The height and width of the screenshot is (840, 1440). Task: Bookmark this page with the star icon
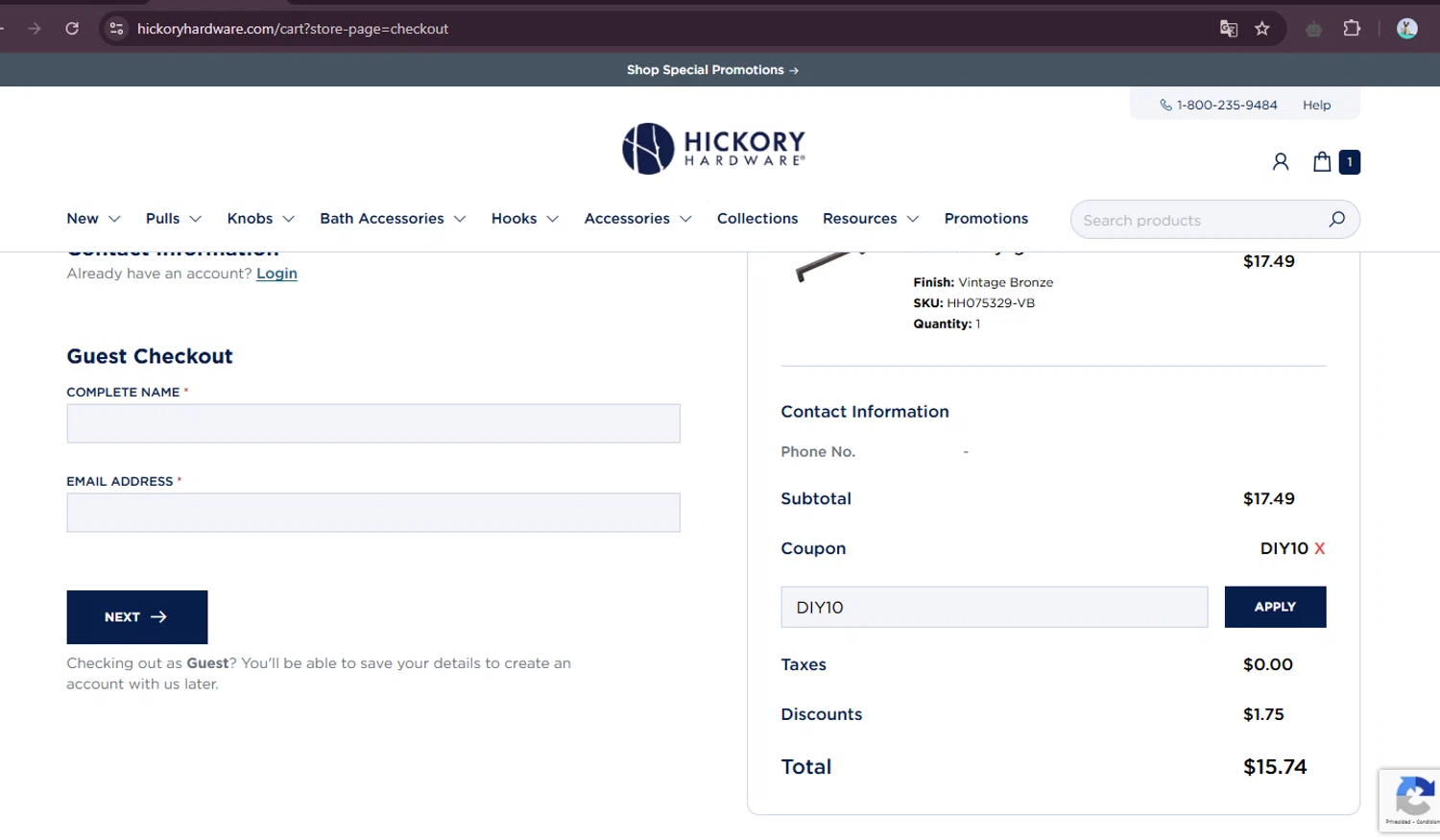click(1262, 29)
